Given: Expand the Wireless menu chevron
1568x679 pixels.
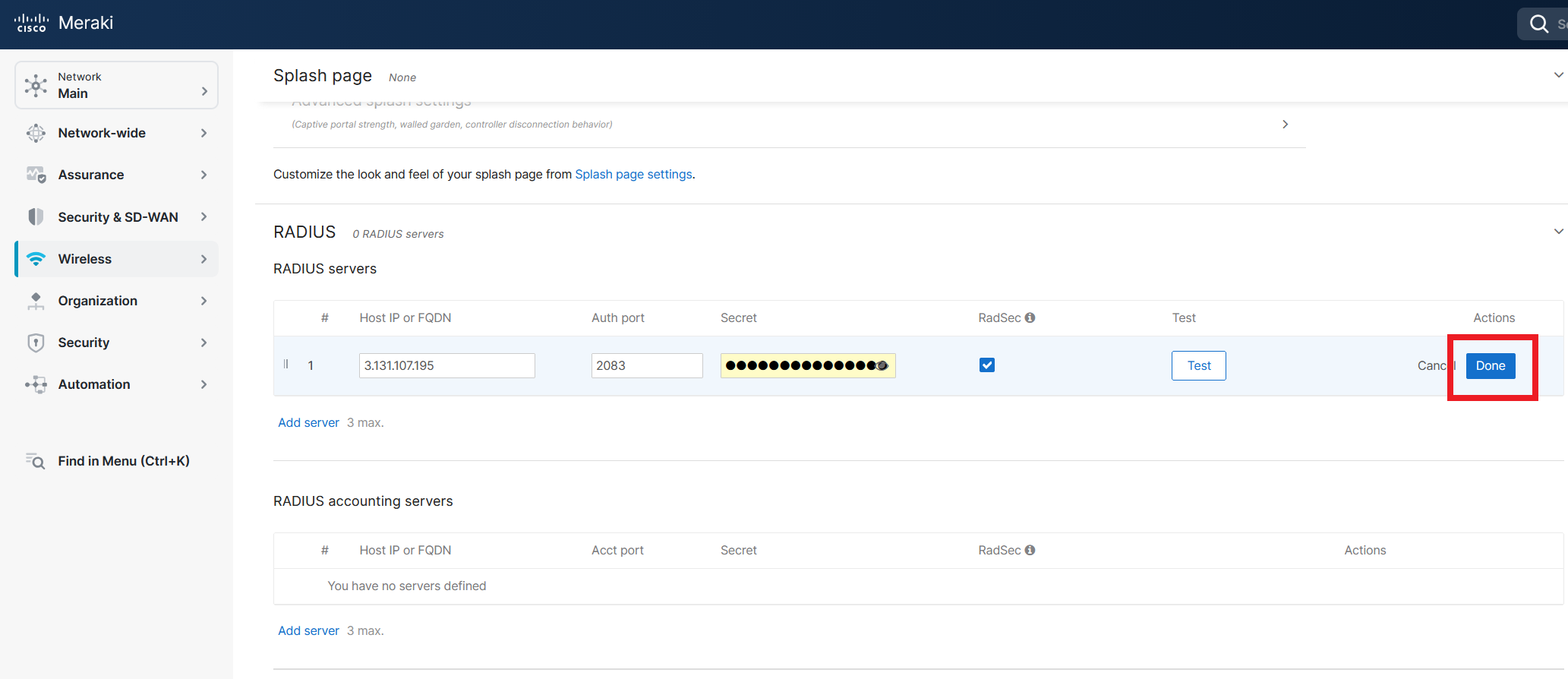Looking at the screenshot, I should (203, 259).
